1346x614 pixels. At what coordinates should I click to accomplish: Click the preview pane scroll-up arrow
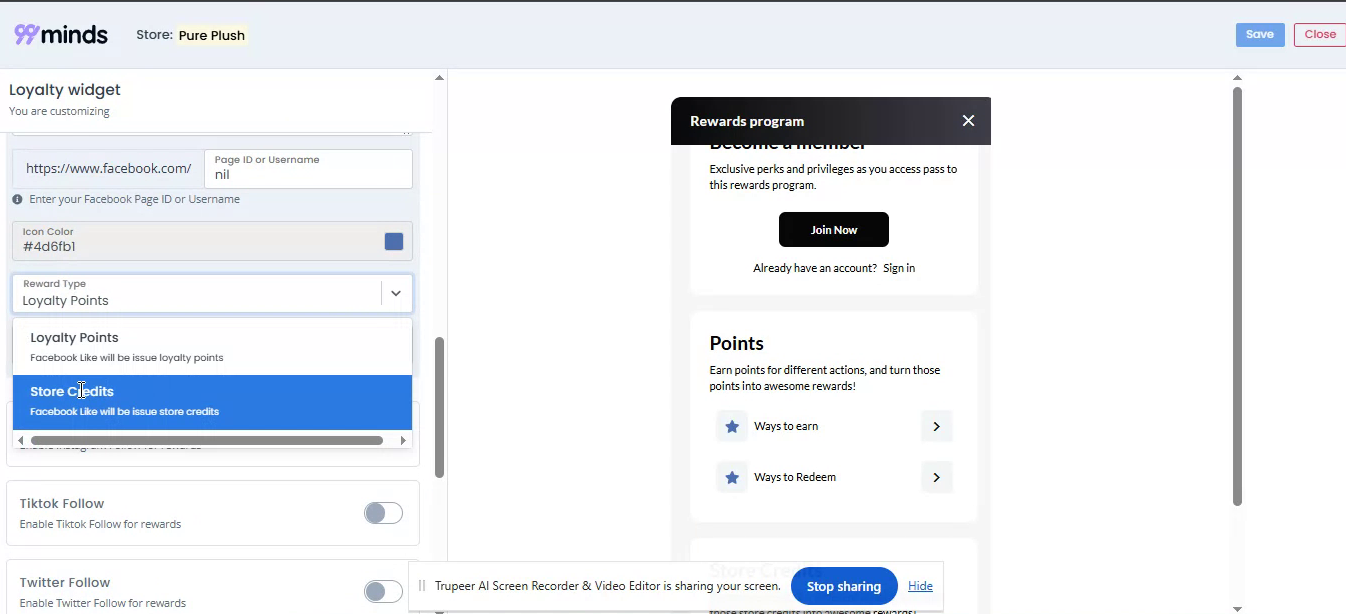(x=1237, y=77)
